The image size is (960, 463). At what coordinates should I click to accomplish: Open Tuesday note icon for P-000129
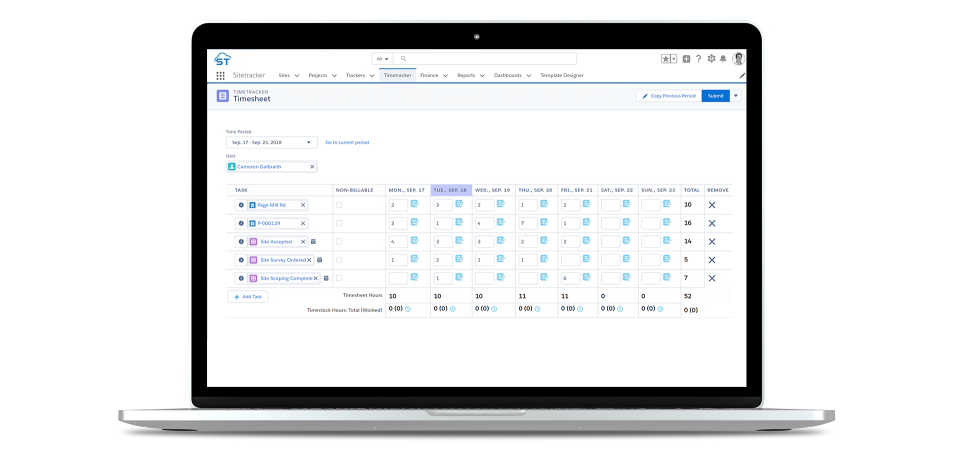click(x=459, y=222)
